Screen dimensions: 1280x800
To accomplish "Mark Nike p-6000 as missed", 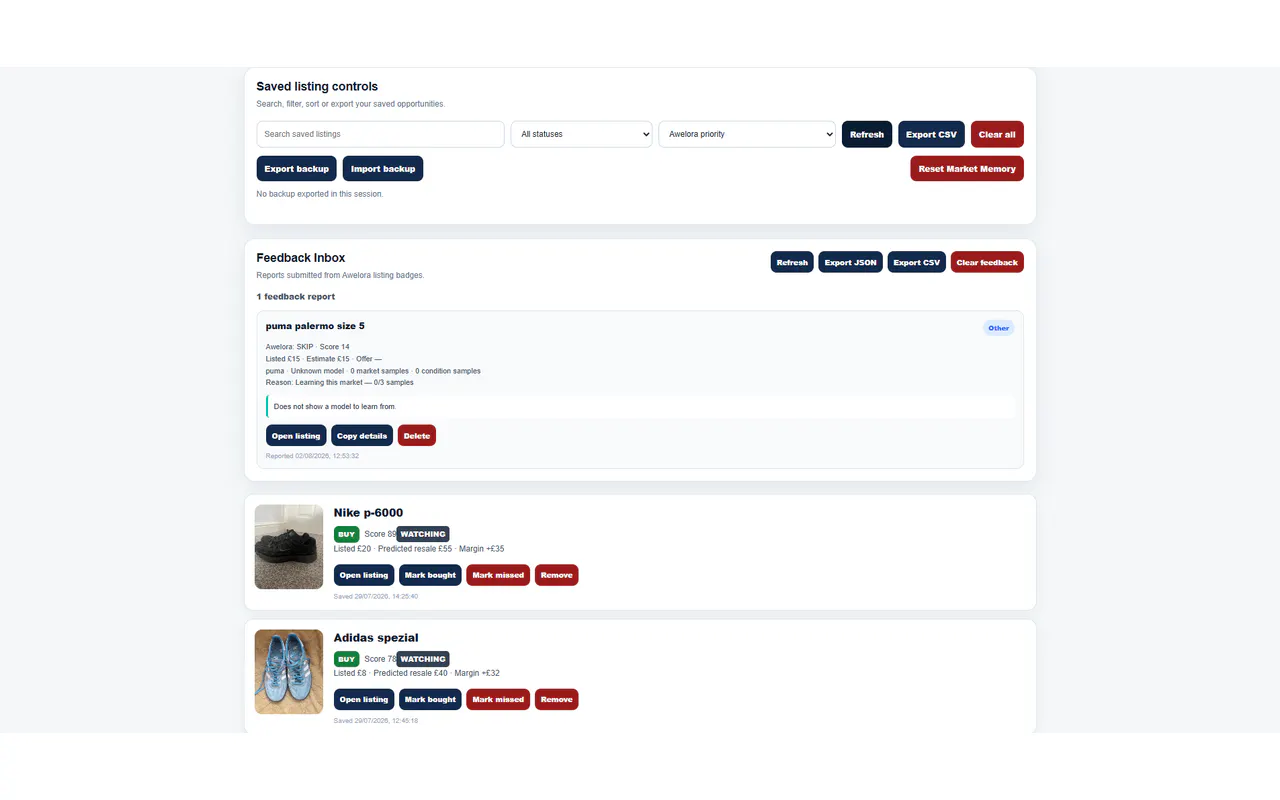I will (498, 575).
